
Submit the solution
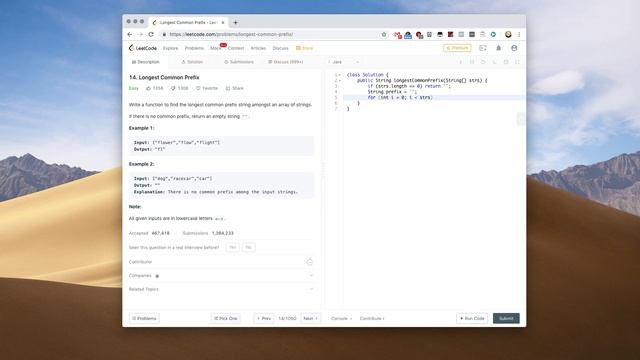(506, 318)
